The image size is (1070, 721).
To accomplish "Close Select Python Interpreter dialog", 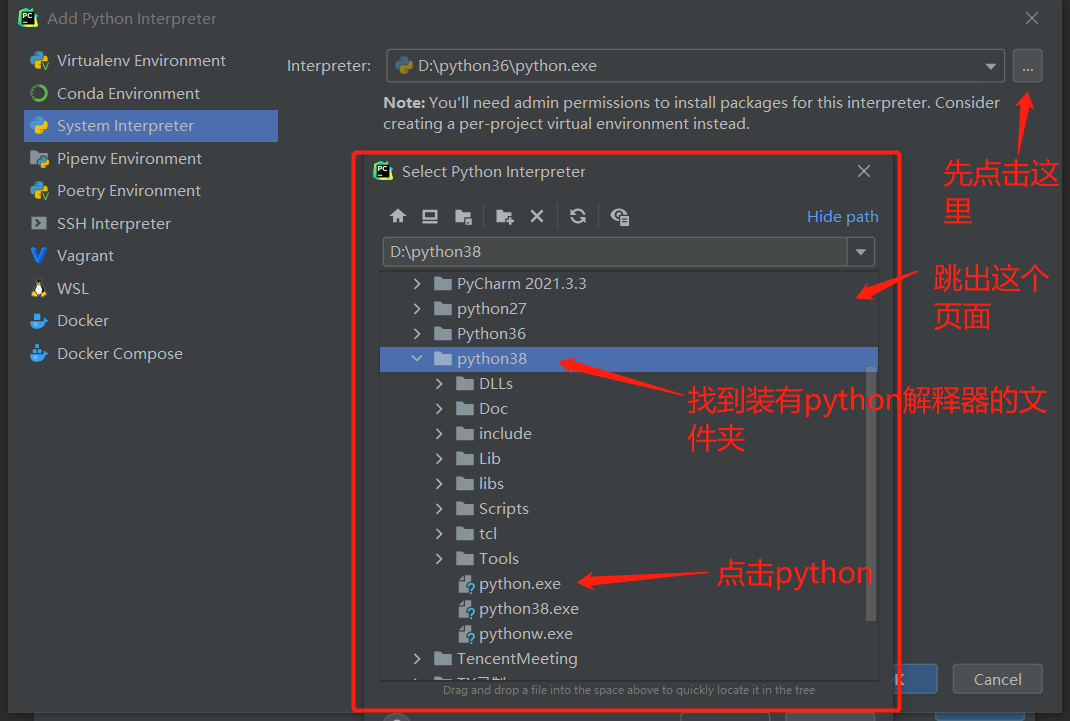I will (864, 171).
